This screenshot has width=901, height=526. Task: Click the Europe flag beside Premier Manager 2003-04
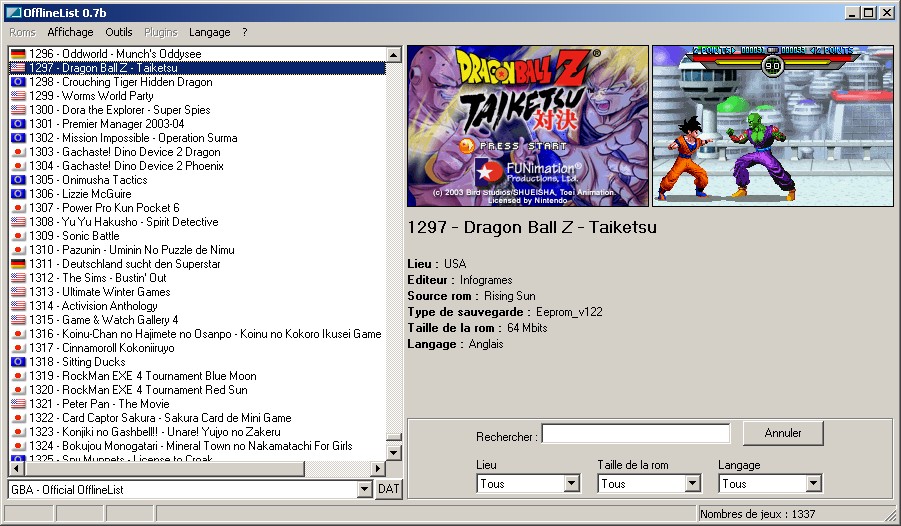(x=18, y=124)
